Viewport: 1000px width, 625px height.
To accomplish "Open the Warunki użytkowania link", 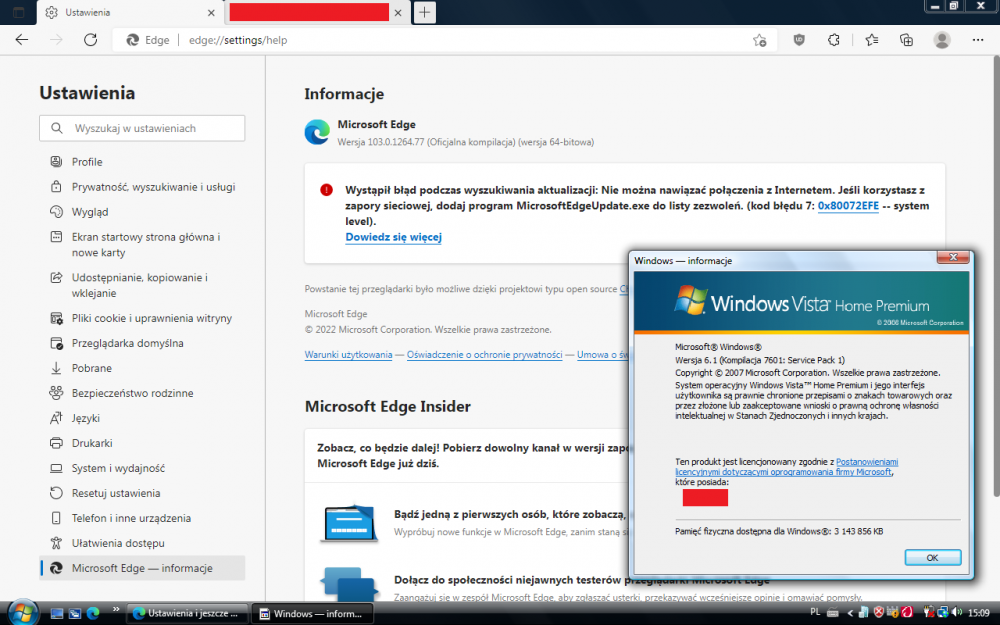I will 348,355.
